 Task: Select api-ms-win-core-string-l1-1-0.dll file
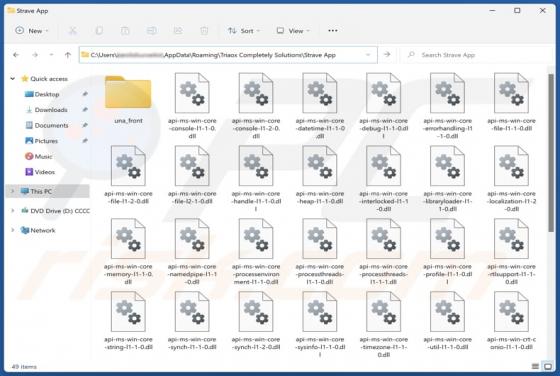click(x=128, y=321)
